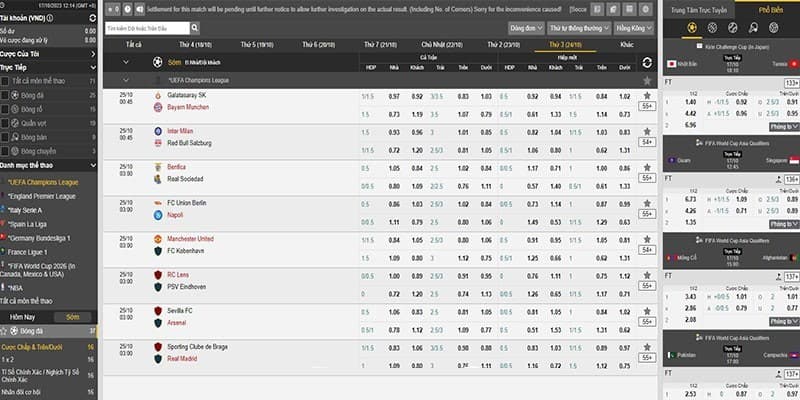Favorite the UEFA Champions League header star

click(647, 81)
